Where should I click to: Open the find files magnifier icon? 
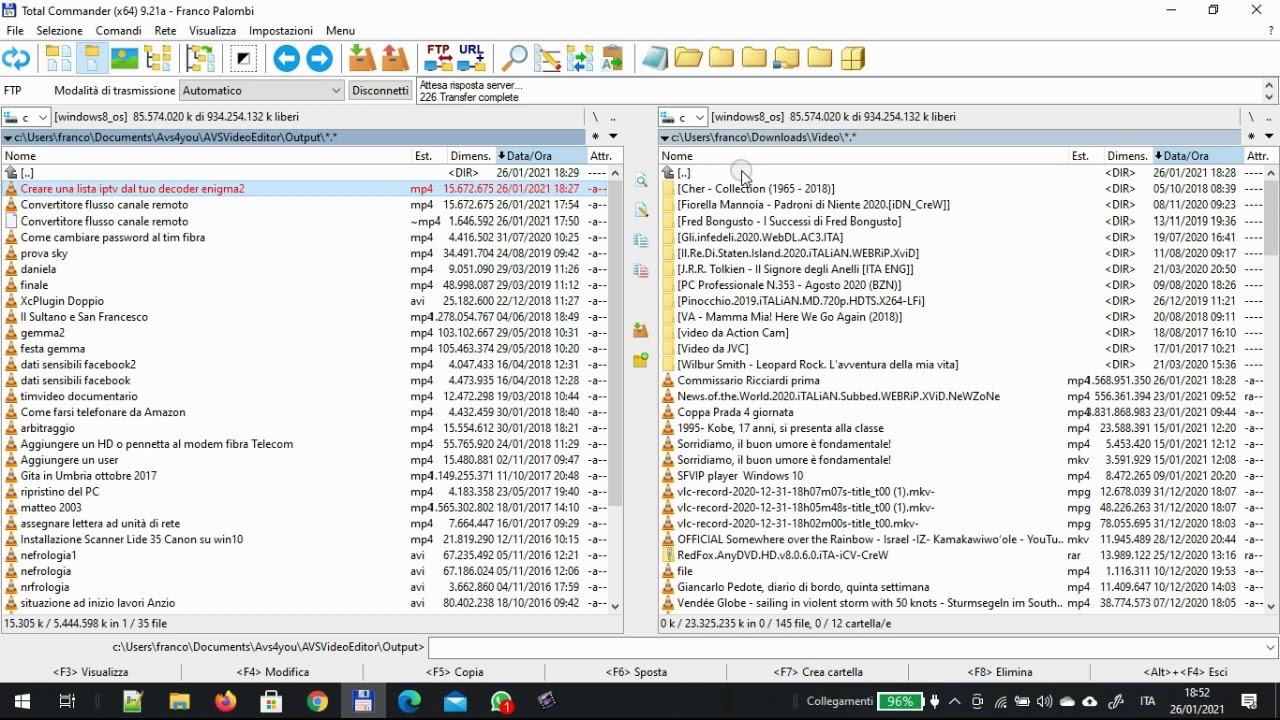(514, 59)
